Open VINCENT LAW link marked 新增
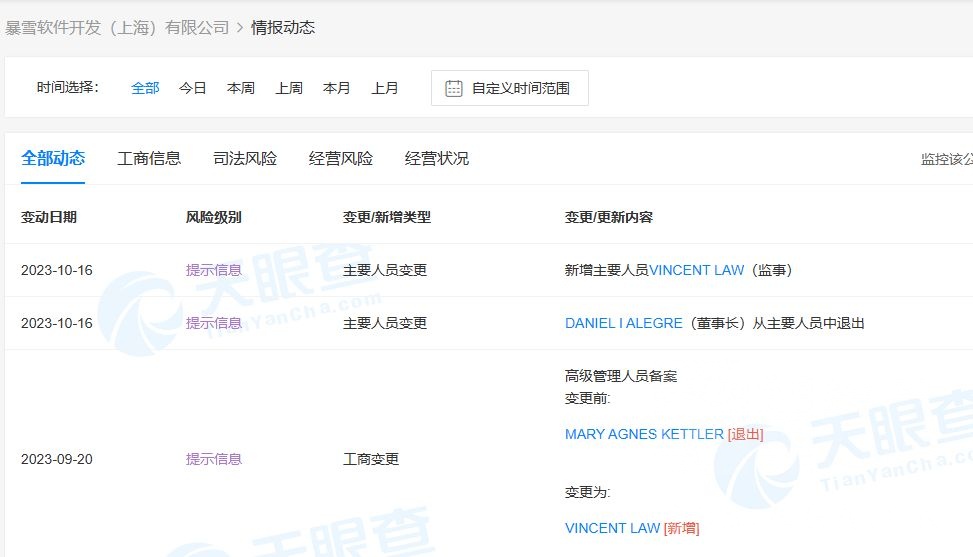 [612, 528]
